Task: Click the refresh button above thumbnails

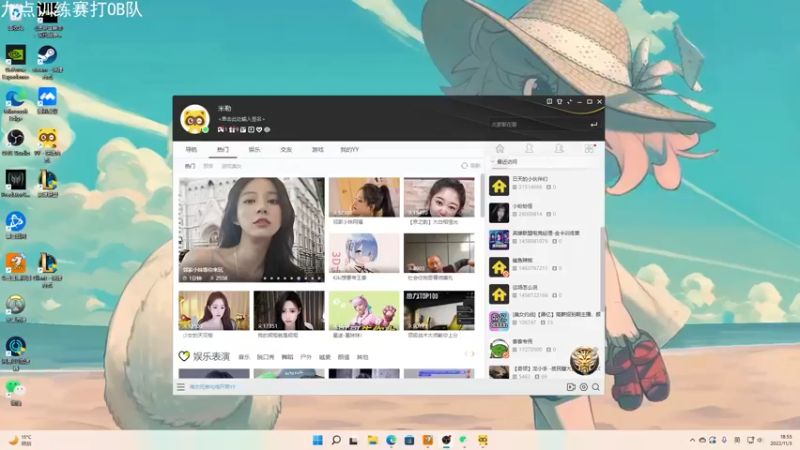Action: click(x=471, y=165)
